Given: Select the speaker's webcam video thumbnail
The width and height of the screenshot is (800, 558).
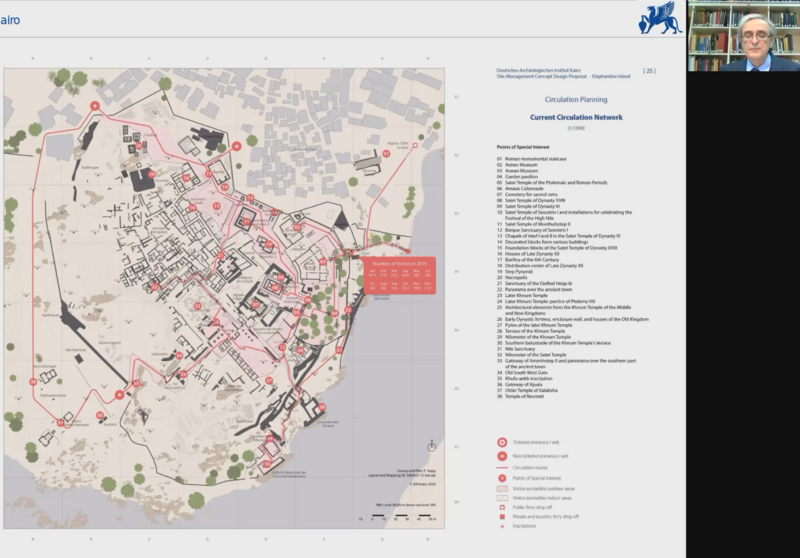Looking at the screenshot, I should coord(743,36).
